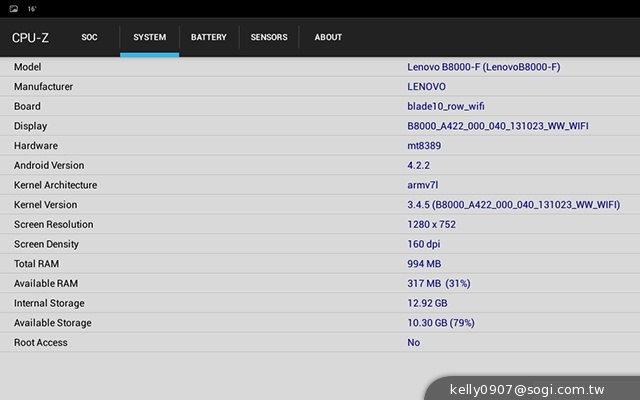Tap the 16° temperature indicator in status bar
640x400 pixels.
32,8
